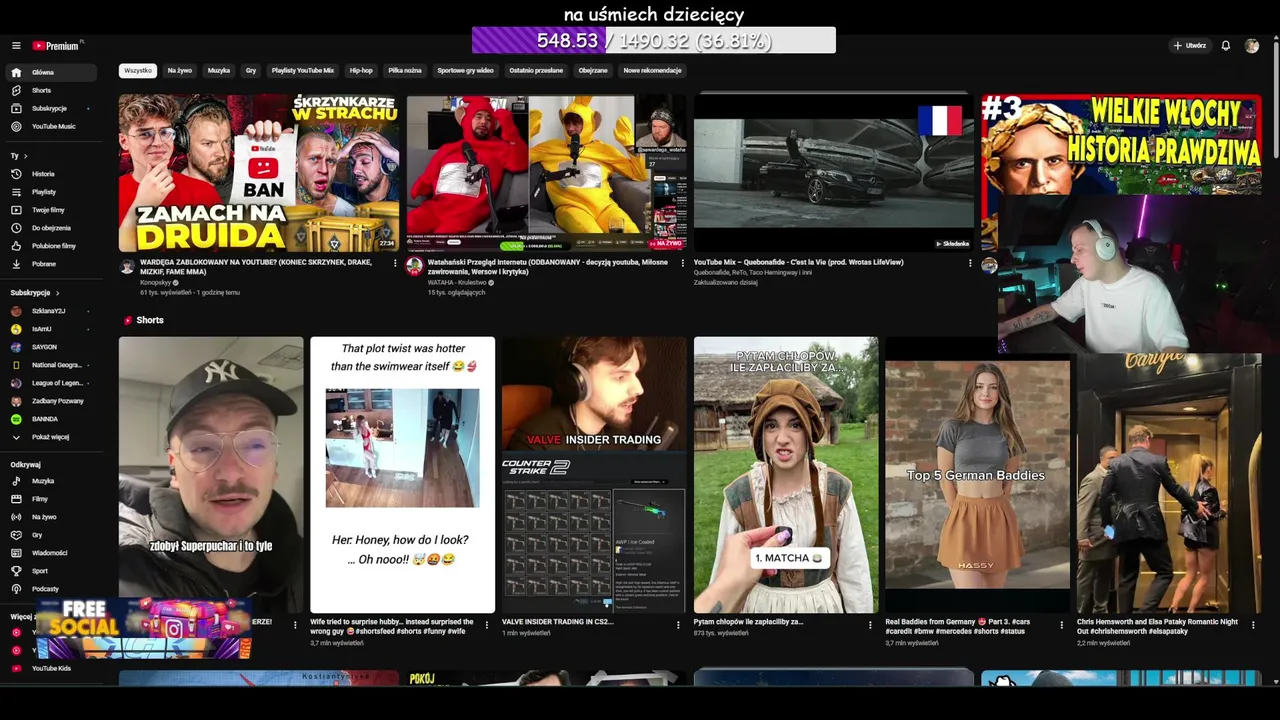Open YouTube Kids in the sidebar
1280x720 pixels.
(x=49, y=668)
